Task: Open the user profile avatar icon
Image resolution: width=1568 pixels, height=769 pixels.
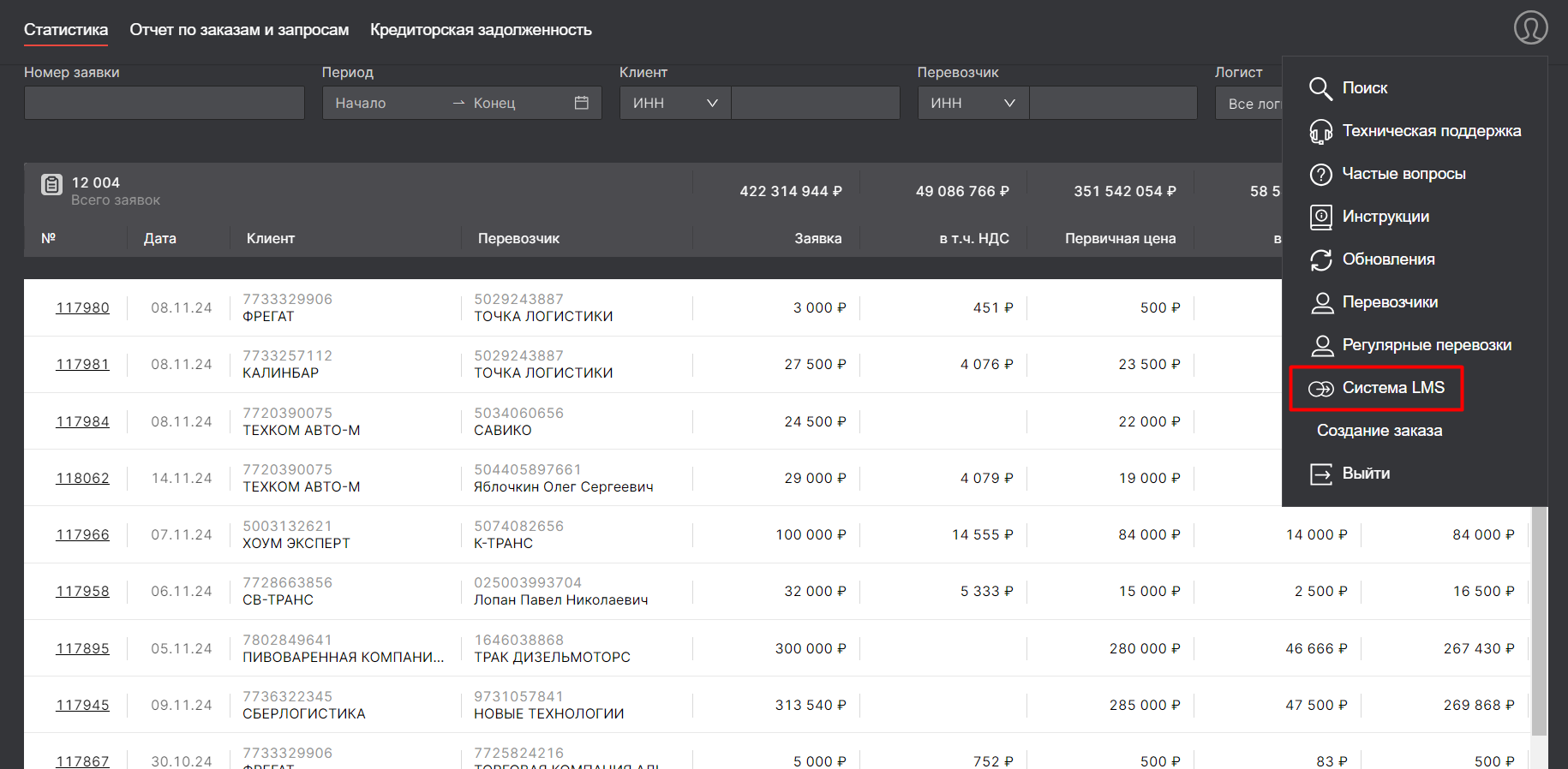Action: (1530, 27)
